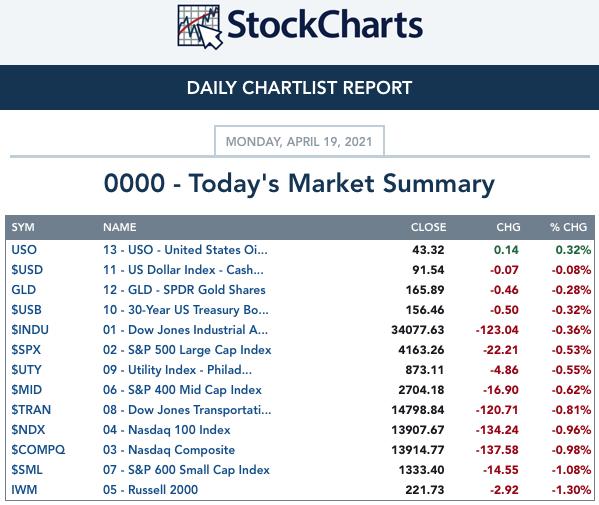
Task: Click S&P 500 Large Cap Index
Action: pyautogui.click(x=187, y=350)
